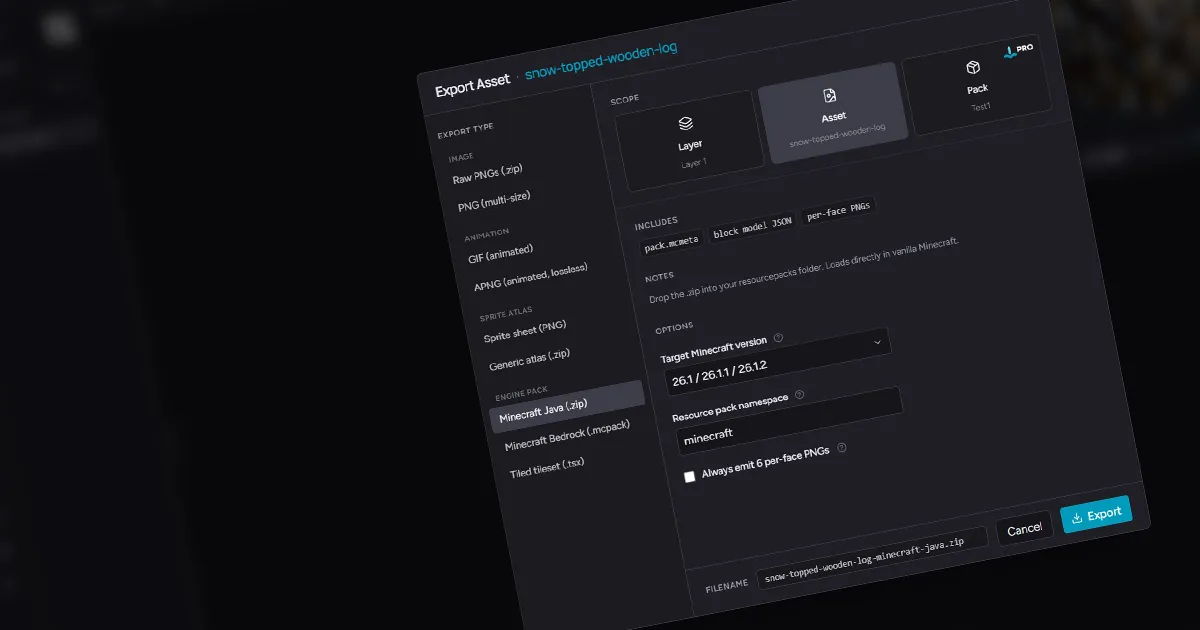Click the version dropdown chevron arrow
The width and height of the screenshot is (1200, 630).
point(878,342)
